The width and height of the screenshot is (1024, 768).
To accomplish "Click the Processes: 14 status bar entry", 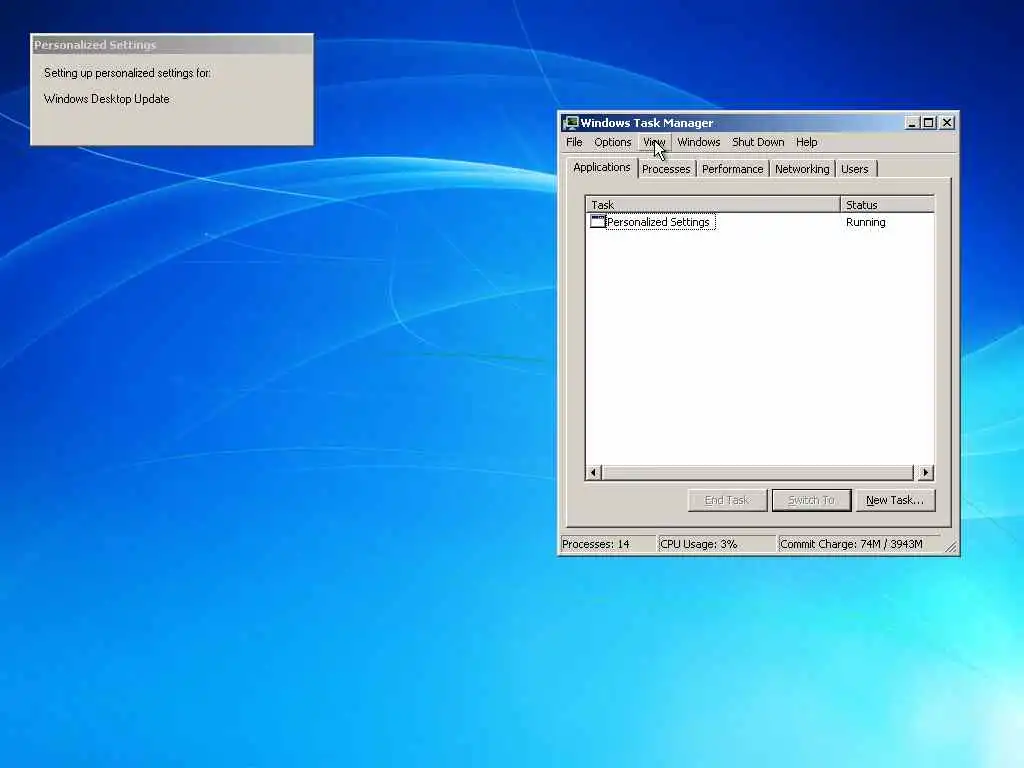I will coord(608,544).
